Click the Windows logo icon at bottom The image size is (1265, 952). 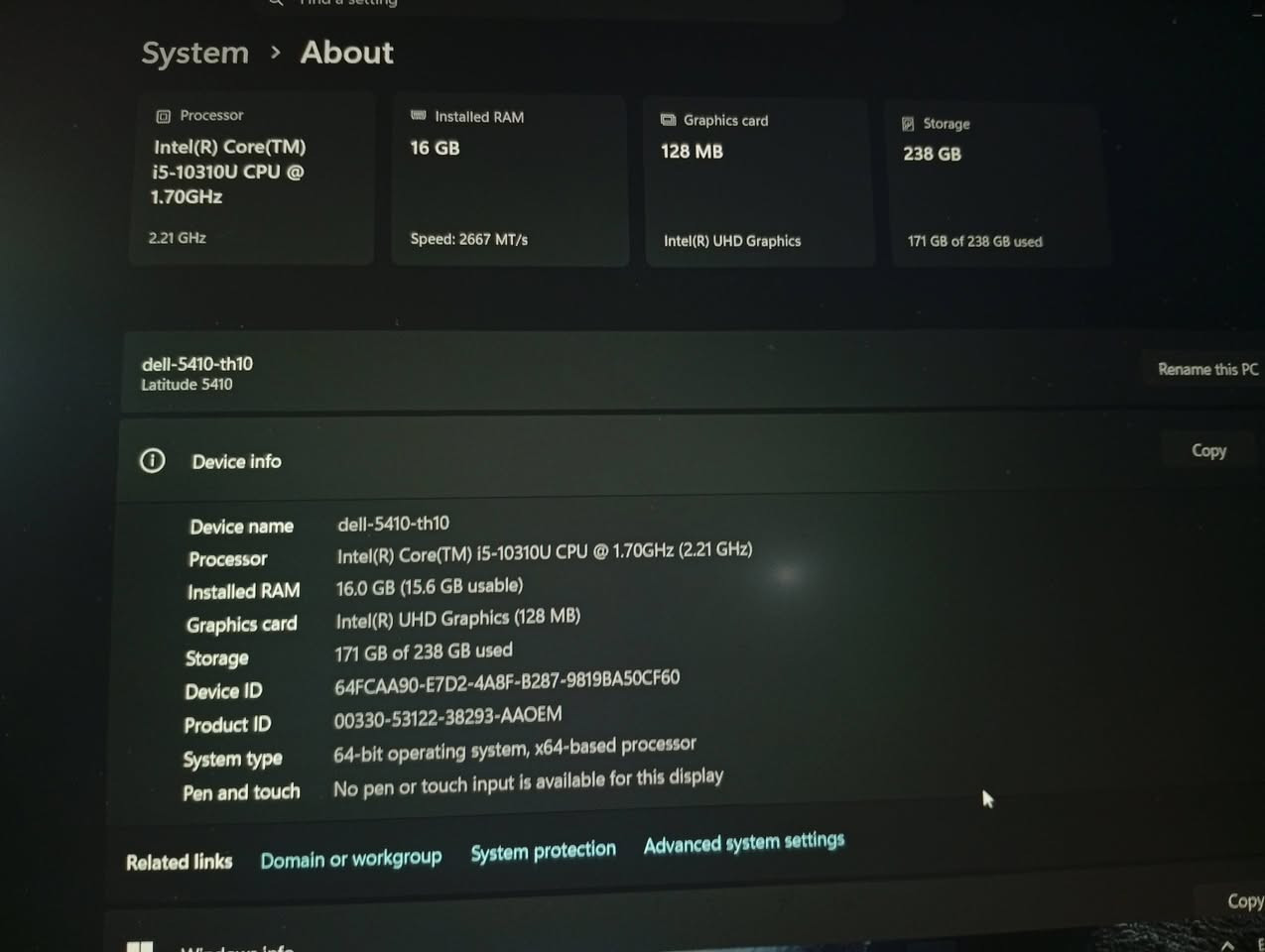point(140,947)
